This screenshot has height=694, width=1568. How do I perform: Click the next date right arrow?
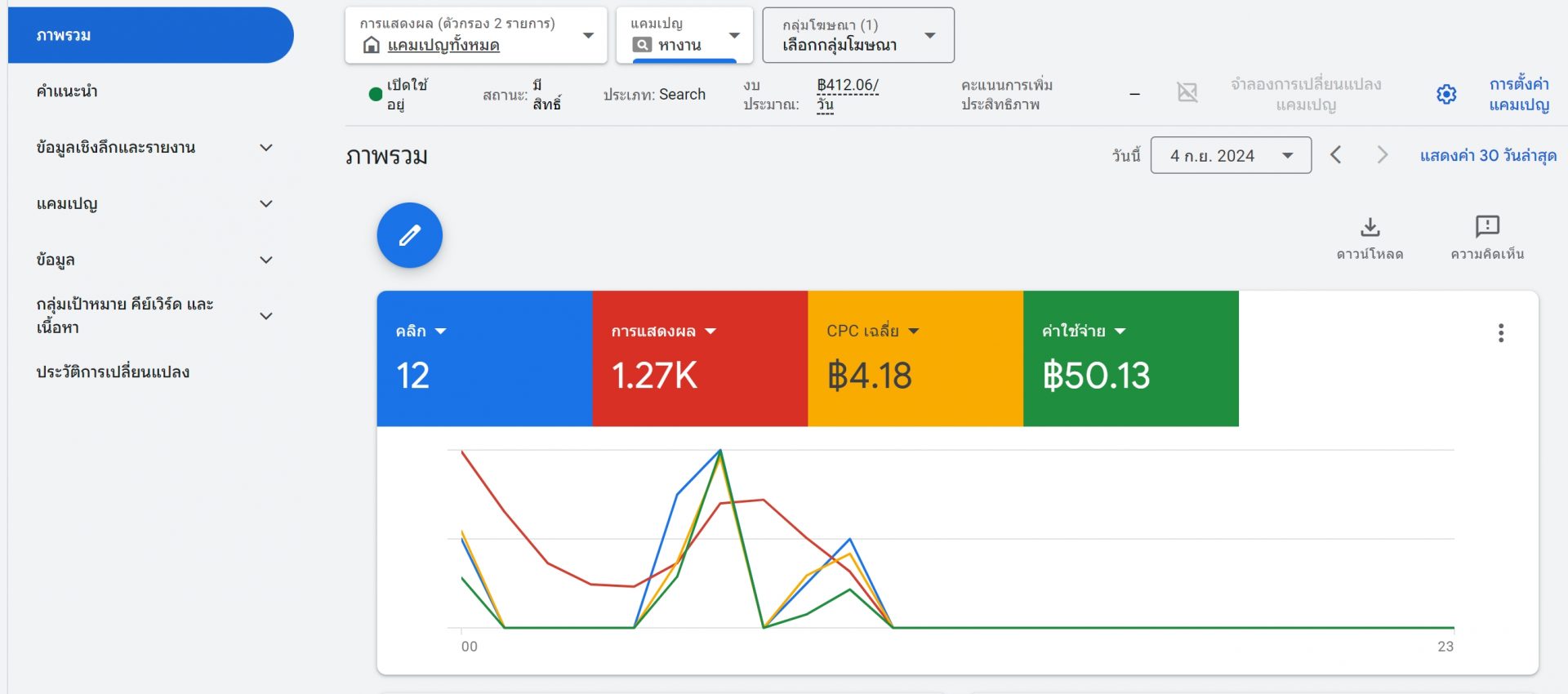1382,155
